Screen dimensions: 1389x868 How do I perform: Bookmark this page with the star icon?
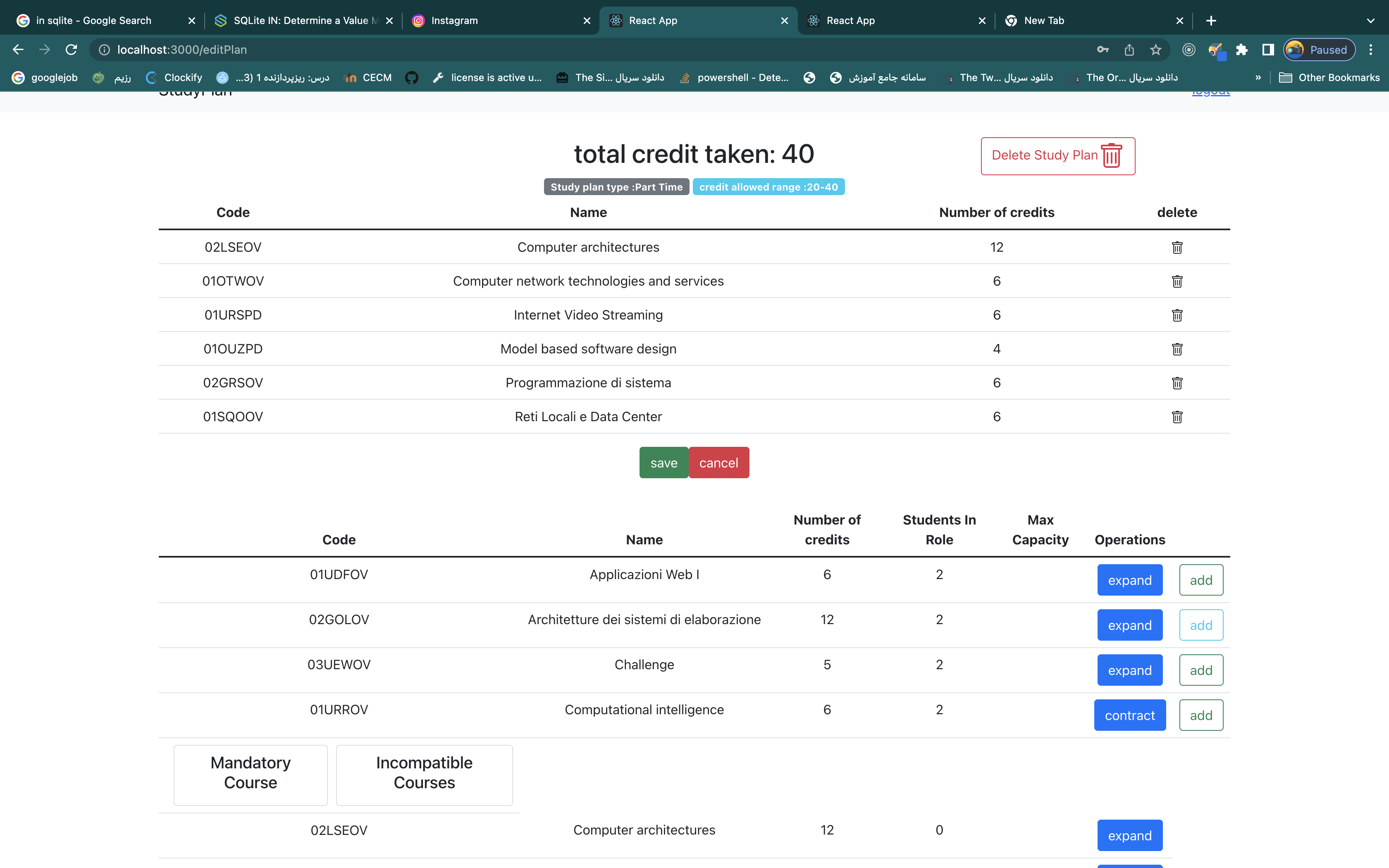pyautogui.click(x=1155, y=50)
